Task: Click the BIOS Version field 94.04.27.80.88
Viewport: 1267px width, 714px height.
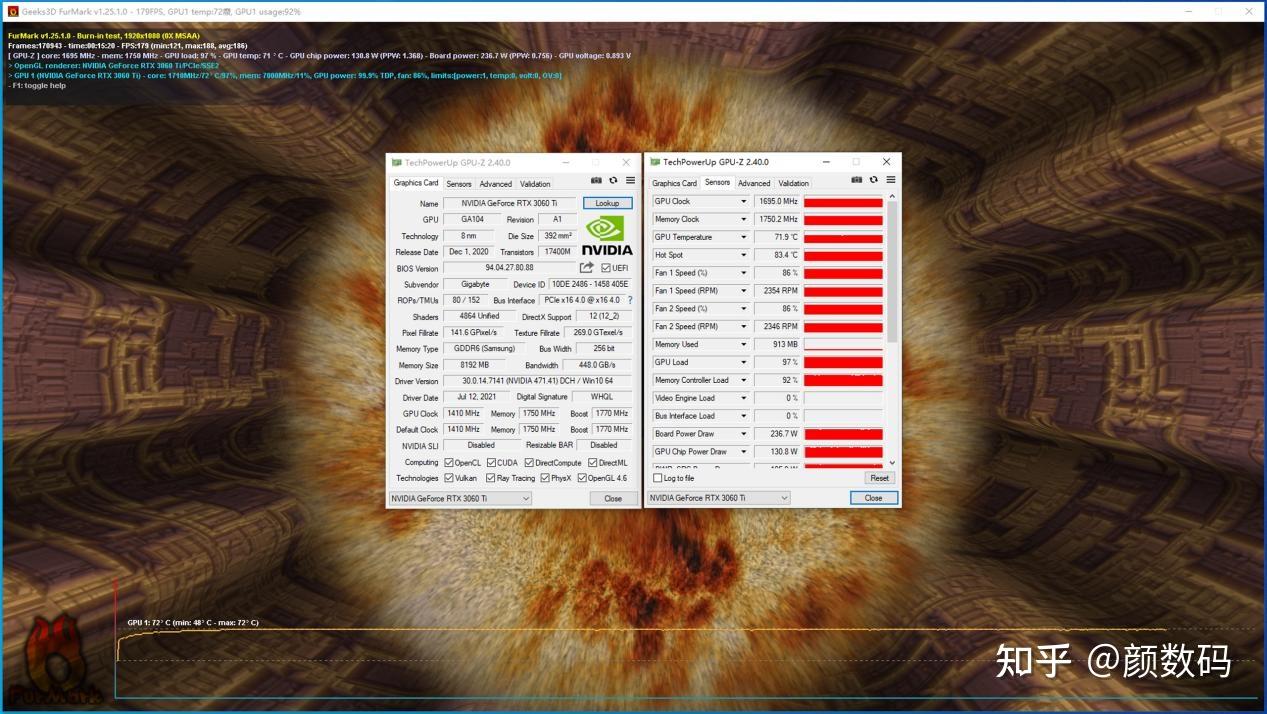Action: tap(509, 268)
